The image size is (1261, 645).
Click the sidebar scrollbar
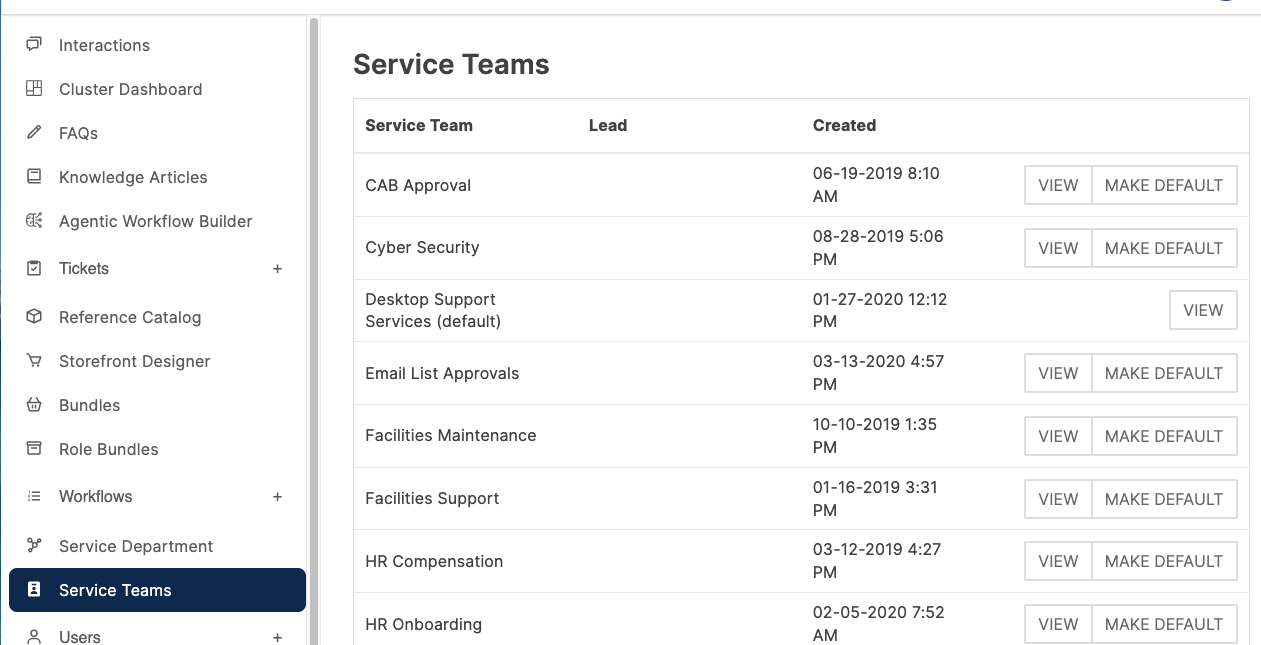(x=315, y=300)
